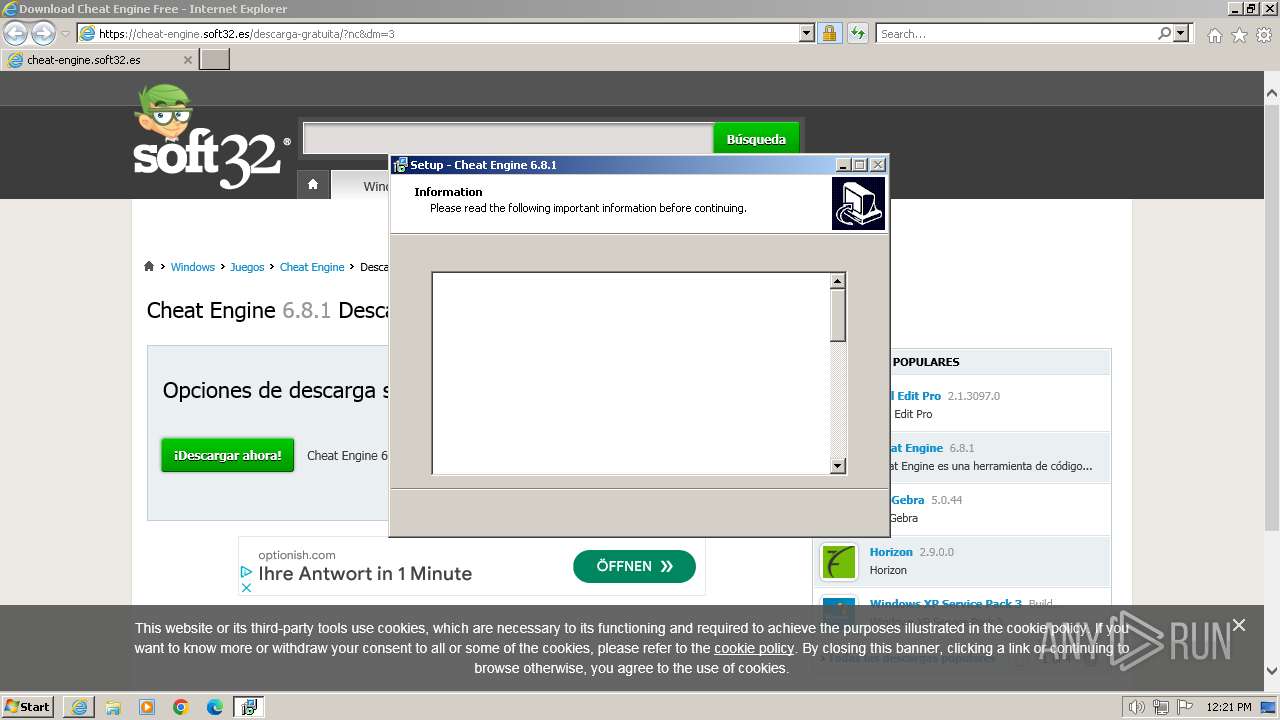
Task: Launch Google Chrome from the taskbar
Action: pyautogui.click(x=181, y=707)
